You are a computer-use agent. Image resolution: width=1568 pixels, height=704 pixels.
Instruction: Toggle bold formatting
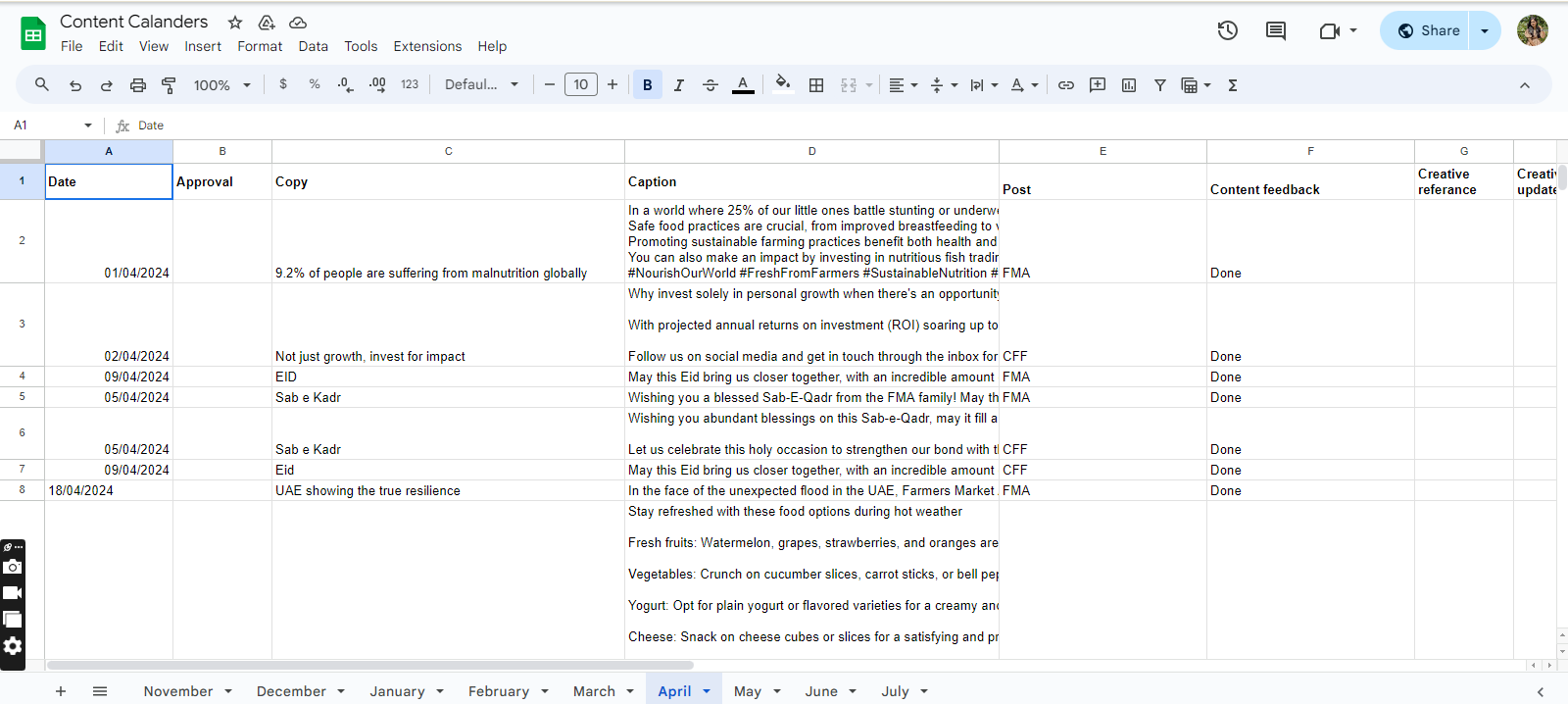point(648,85)
